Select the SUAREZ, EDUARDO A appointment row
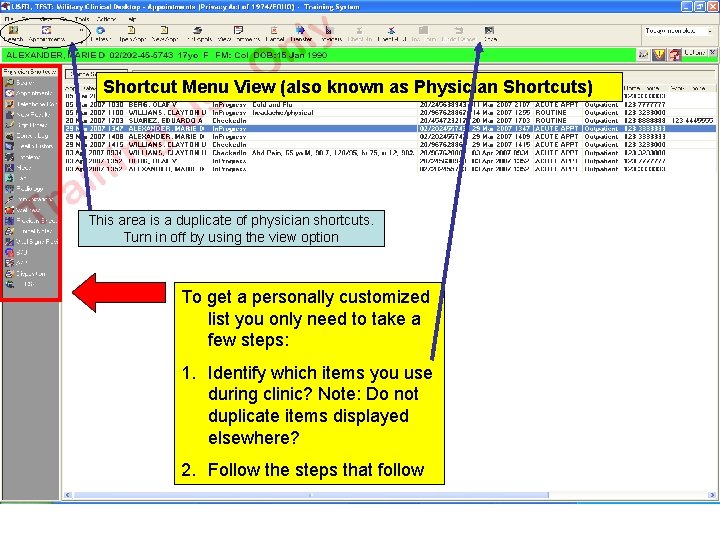 389,120
